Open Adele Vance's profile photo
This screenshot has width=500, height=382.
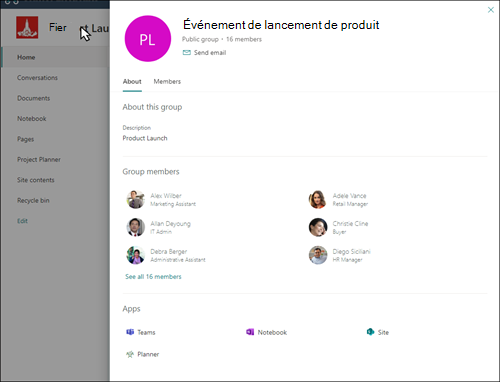pyautogui.click(x=318, y=199)
